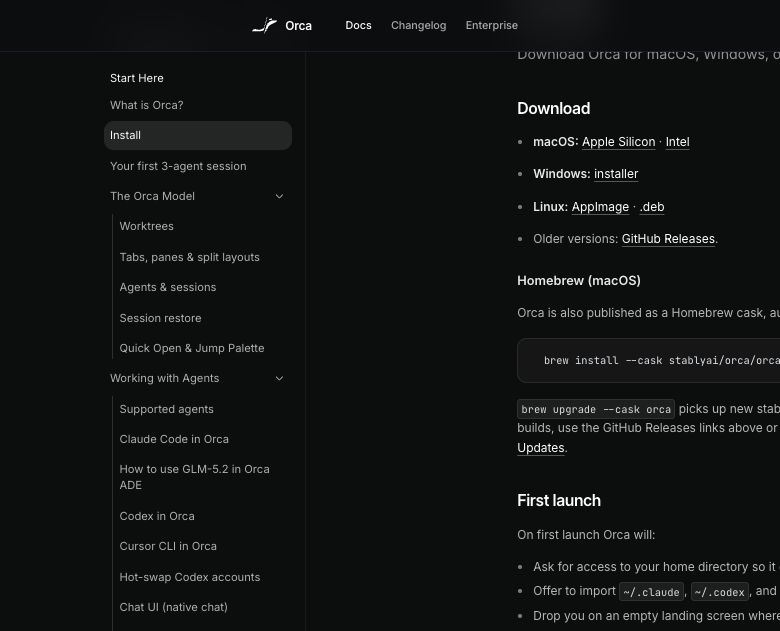Click the brew upgrade --cask orca code
The image size is (780, 631).
(596, 409)
